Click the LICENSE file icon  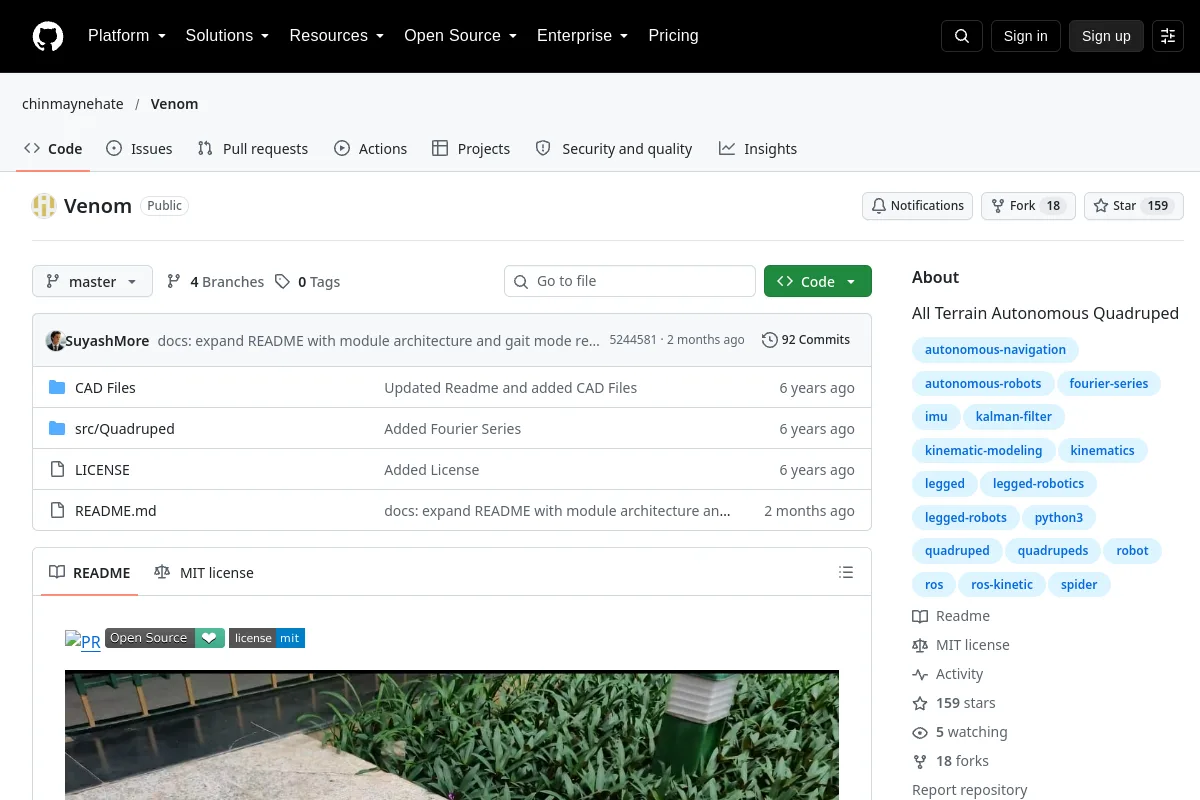click(x=57, y=470)
